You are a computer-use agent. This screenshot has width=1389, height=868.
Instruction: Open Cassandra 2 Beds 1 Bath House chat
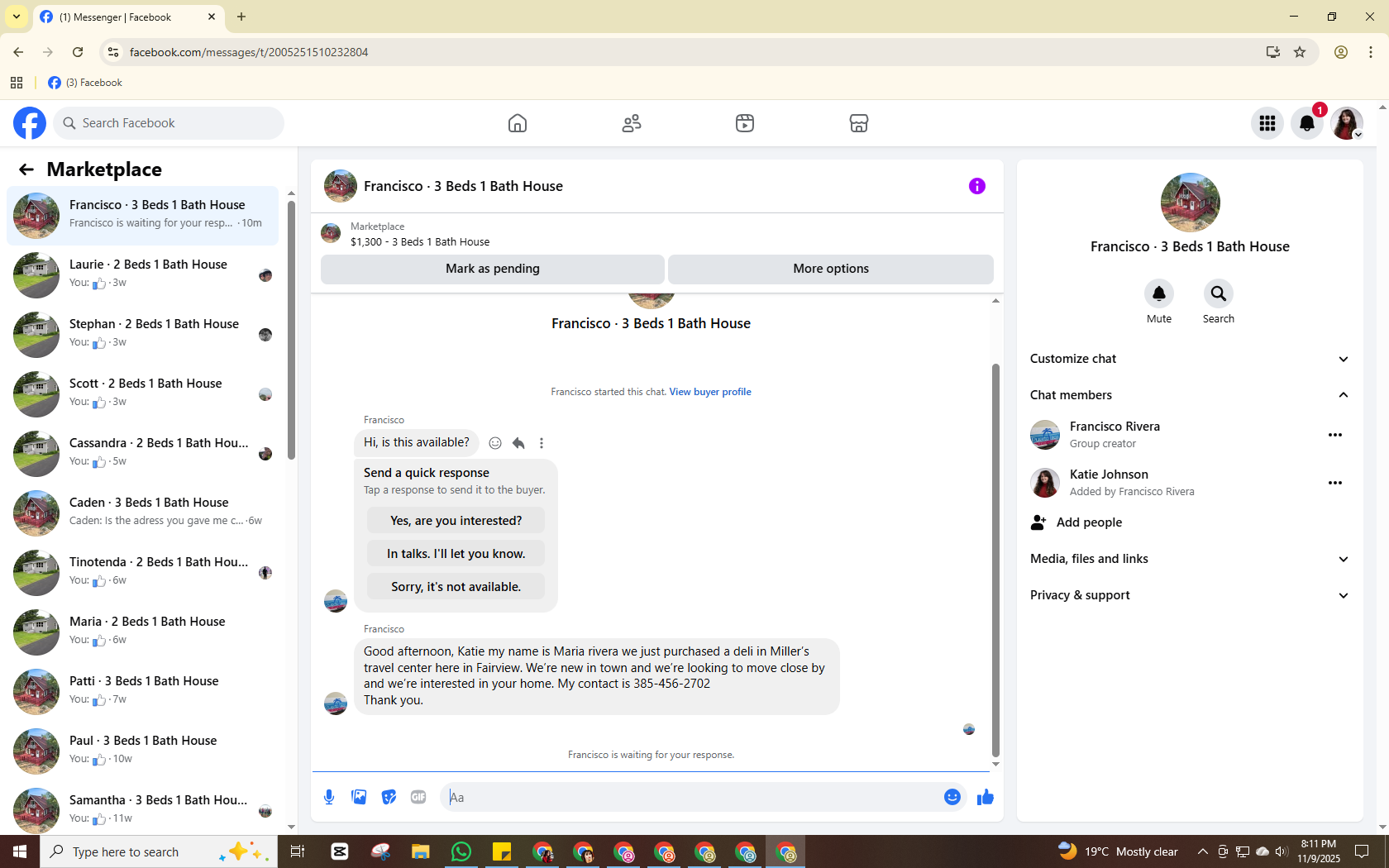(143, 454)
